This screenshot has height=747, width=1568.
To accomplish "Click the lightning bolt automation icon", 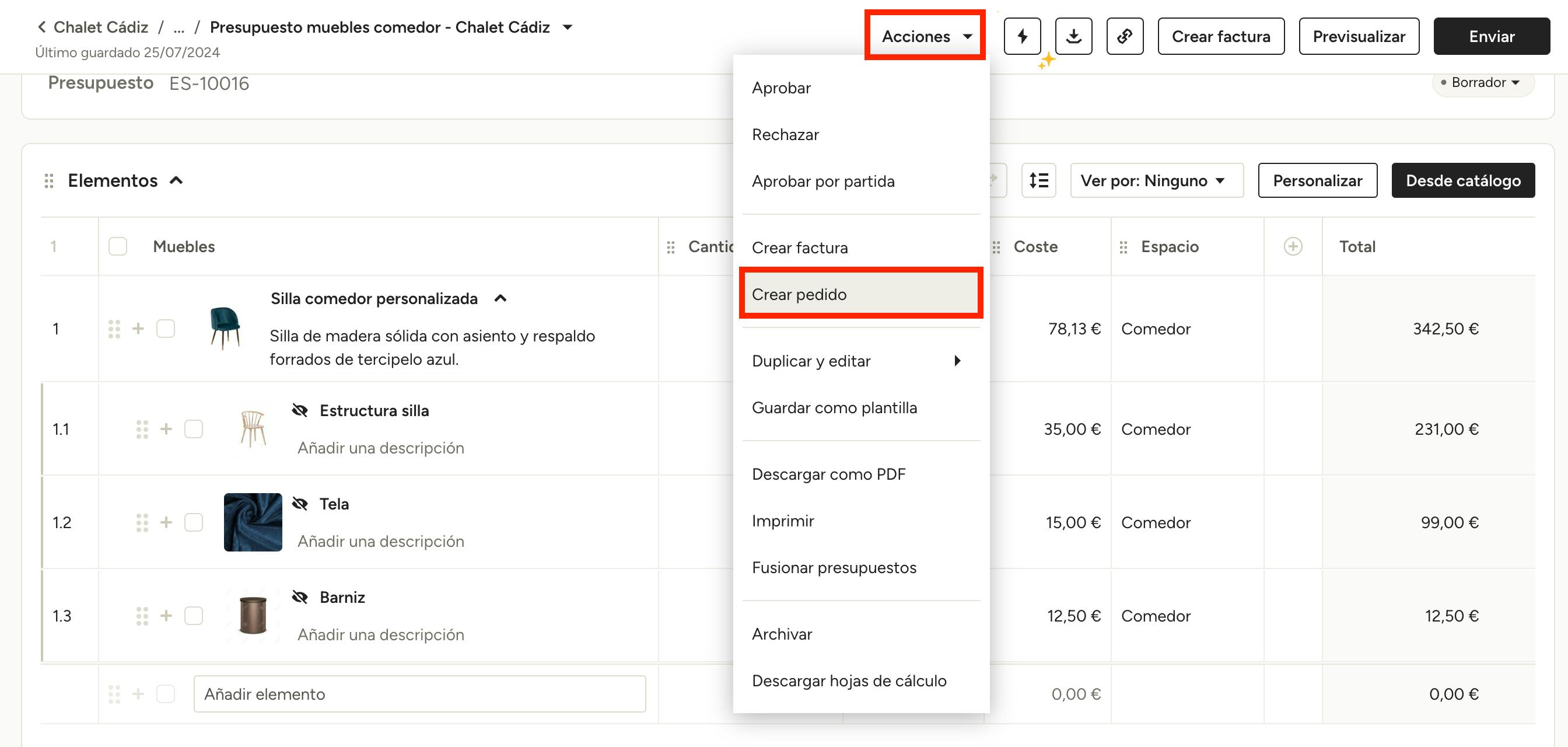I will tap(1022, 37).
